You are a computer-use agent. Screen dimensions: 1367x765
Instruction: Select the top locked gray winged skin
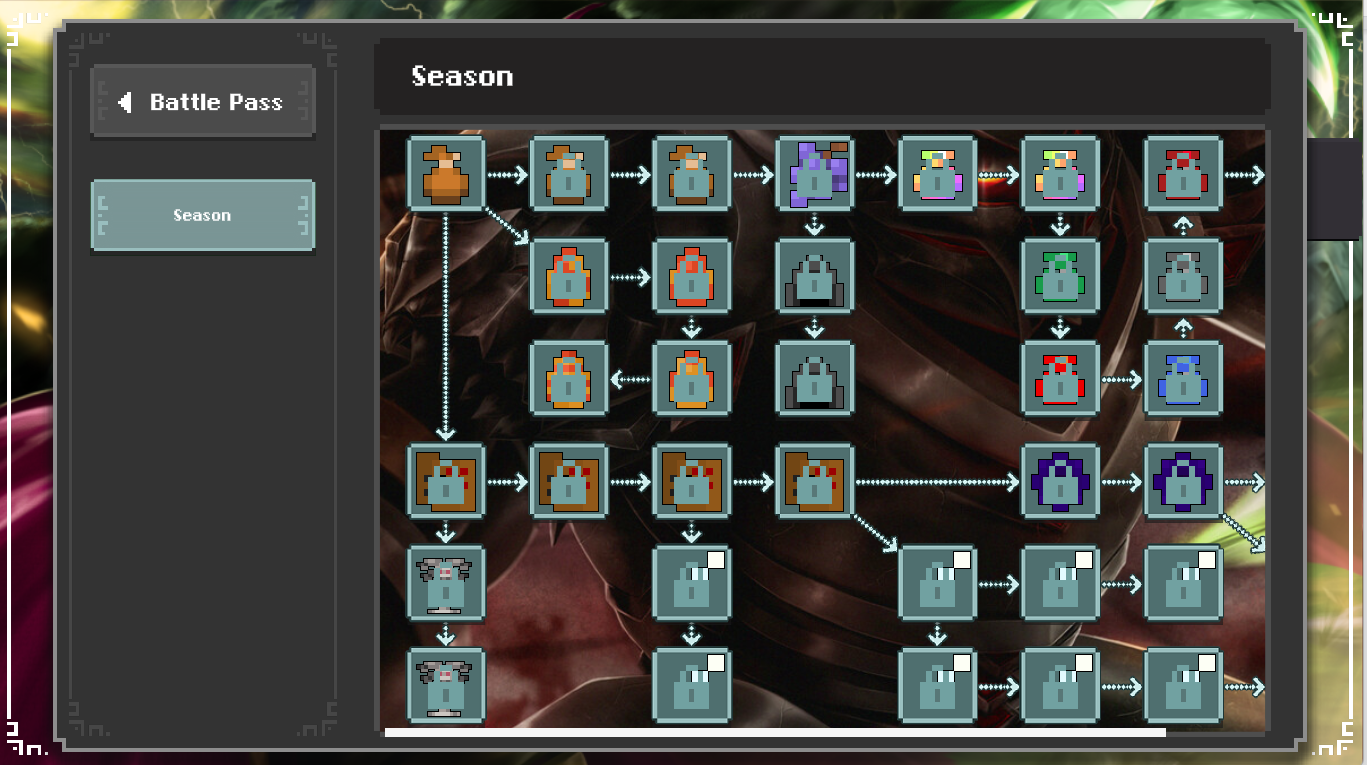click(446, 584)
